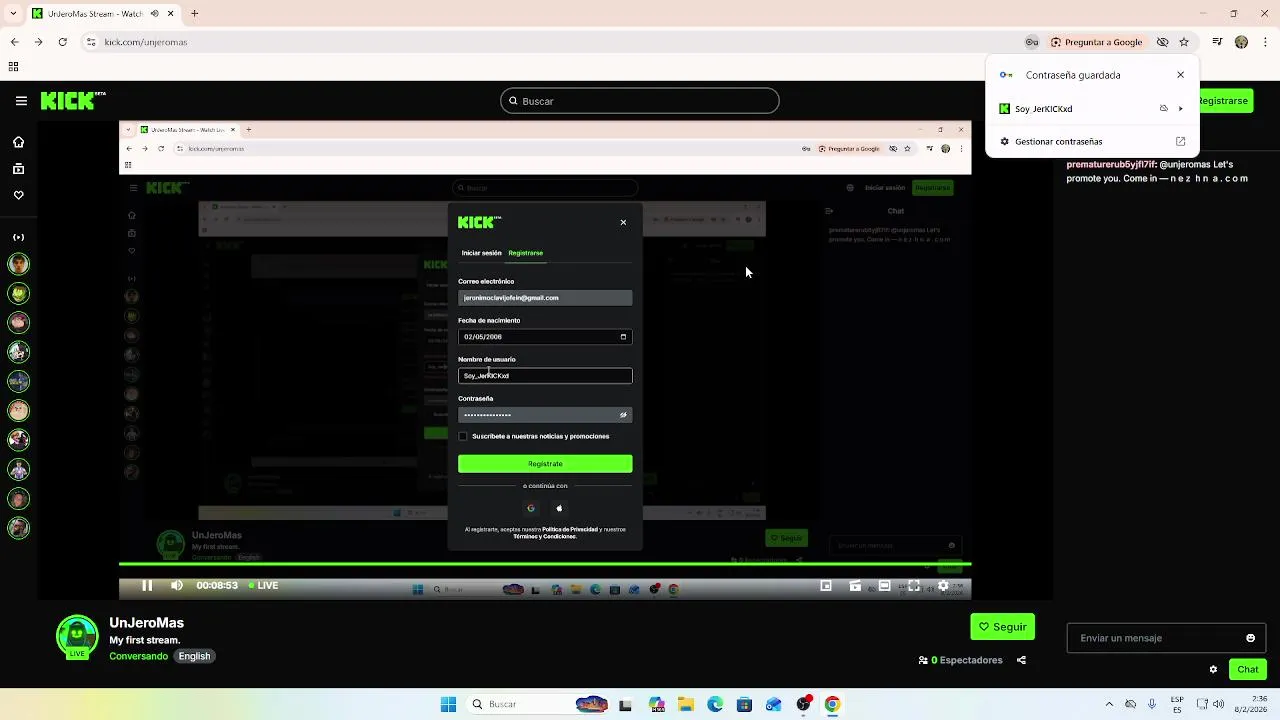This screenshot has width=1280, height=720.
Task: Click the green stream progress bar
Action: [545, 564]
